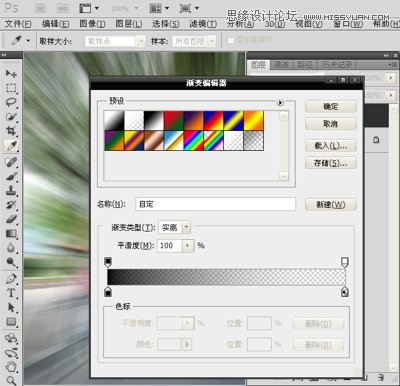Image resolution: width=400 pixels, height=386 pixels.
Task: Select the Pen tool
Action: [11, 278]
